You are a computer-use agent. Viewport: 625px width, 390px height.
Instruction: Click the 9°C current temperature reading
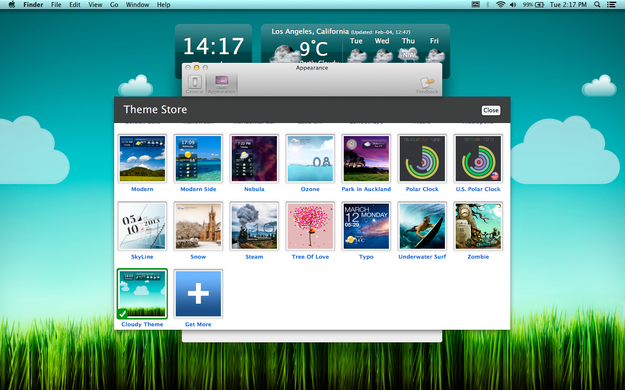coord(314,49)
